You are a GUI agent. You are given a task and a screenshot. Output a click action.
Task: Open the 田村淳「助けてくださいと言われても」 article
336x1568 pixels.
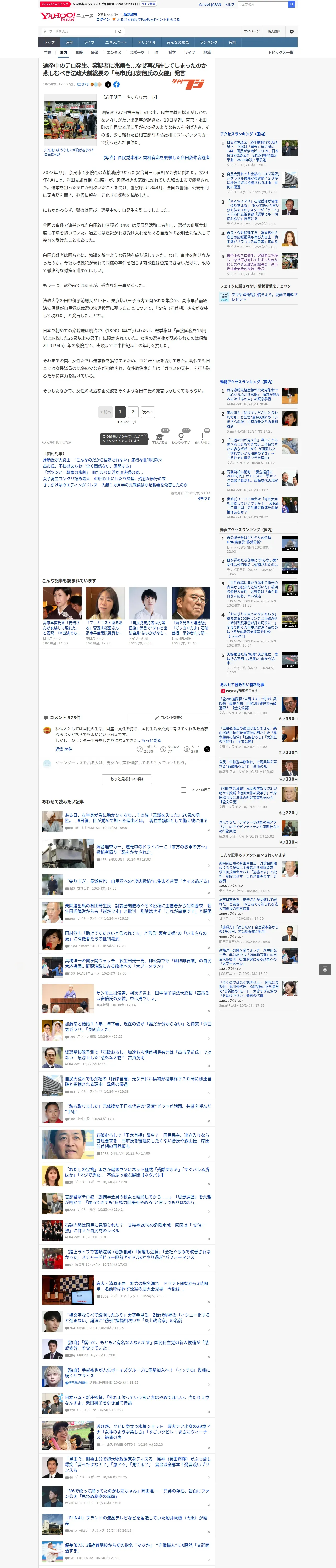tap(136, 936)
